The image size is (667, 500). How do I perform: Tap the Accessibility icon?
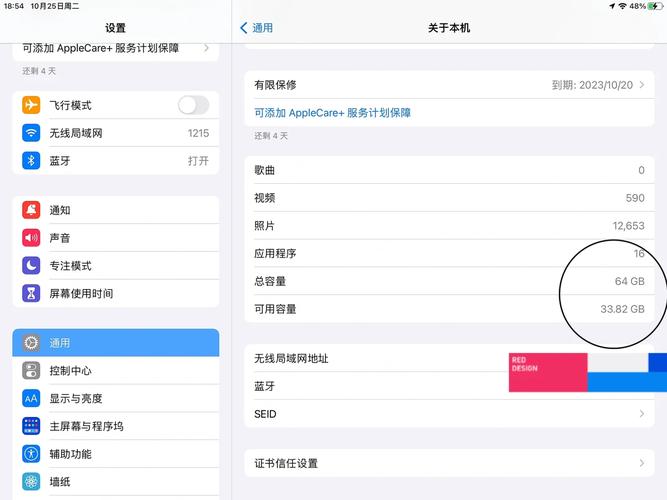[31, 454]
